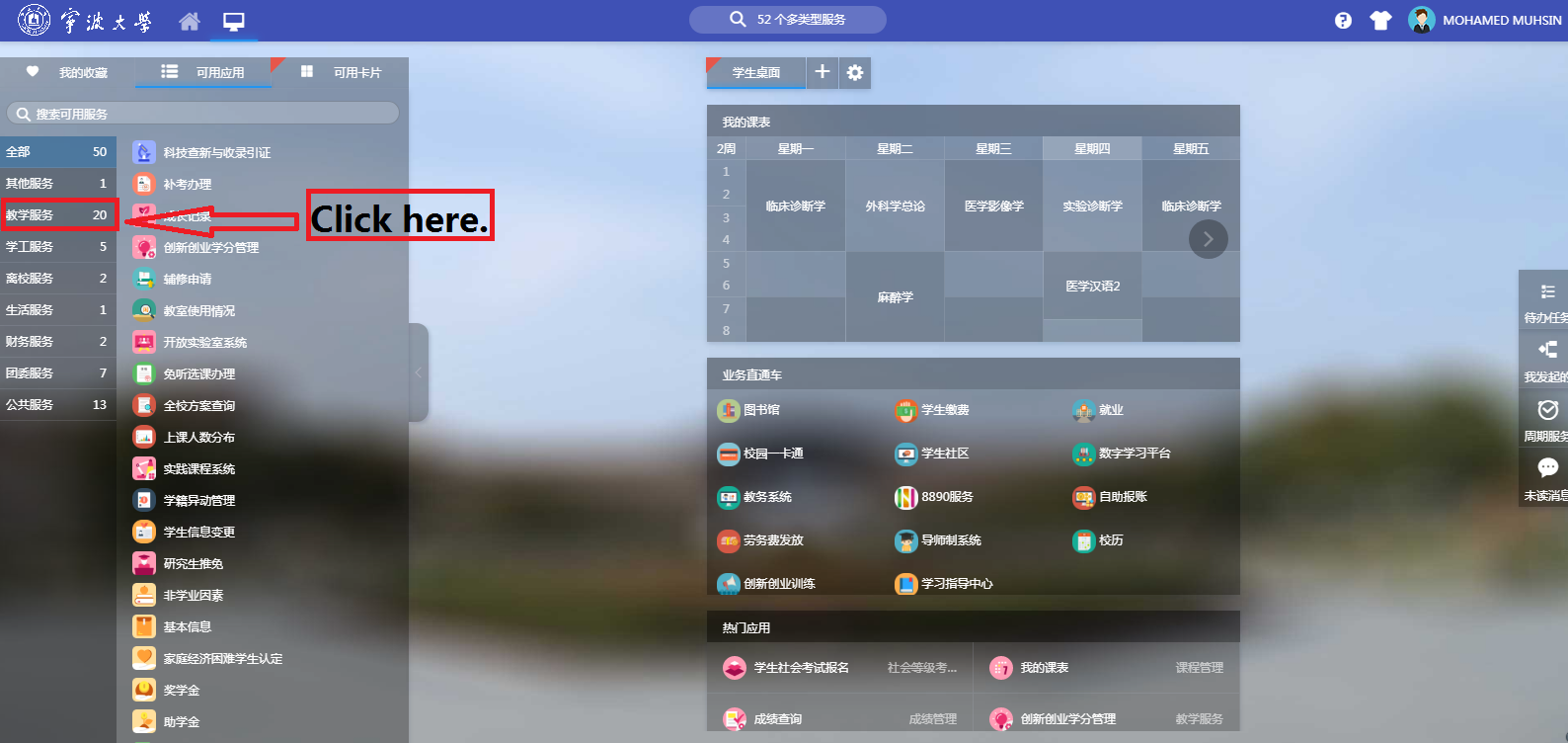Open 学生社会考试报名 in hot apps

tap(800, 668)
